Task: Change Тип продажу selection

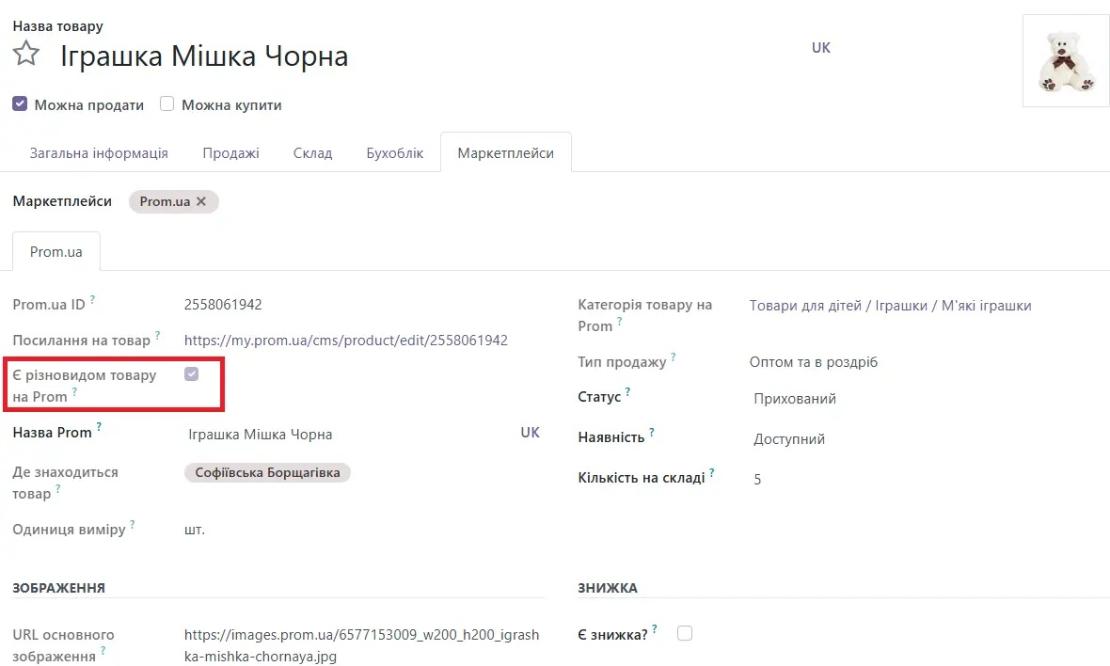Action: tap(815, 361)
